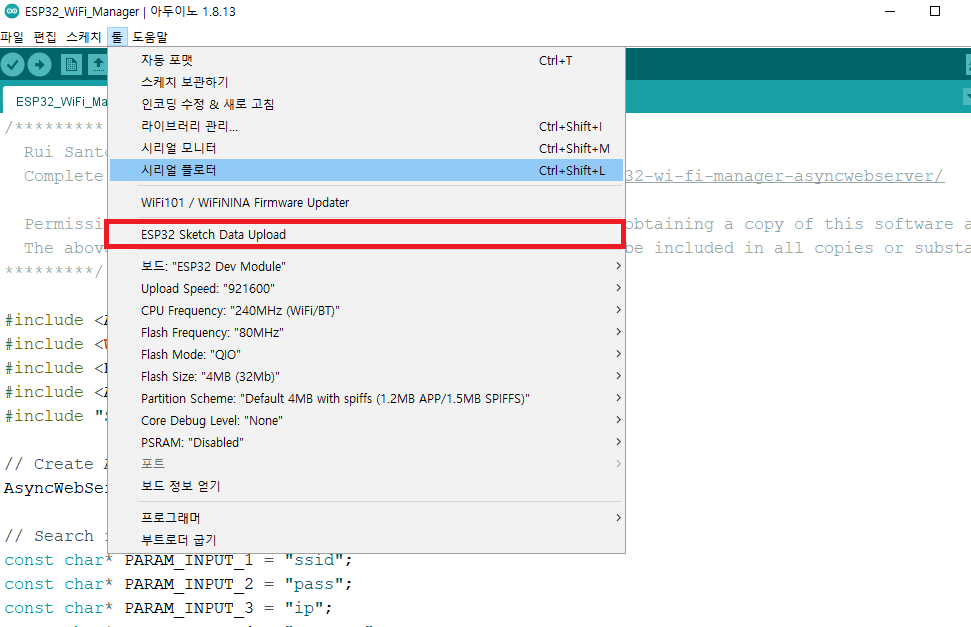Viewport: 971px width, 627px height.
Task: Launch WiFi101 / WiFiNINA Firmware Updater
Action: (x=367, y=203)
